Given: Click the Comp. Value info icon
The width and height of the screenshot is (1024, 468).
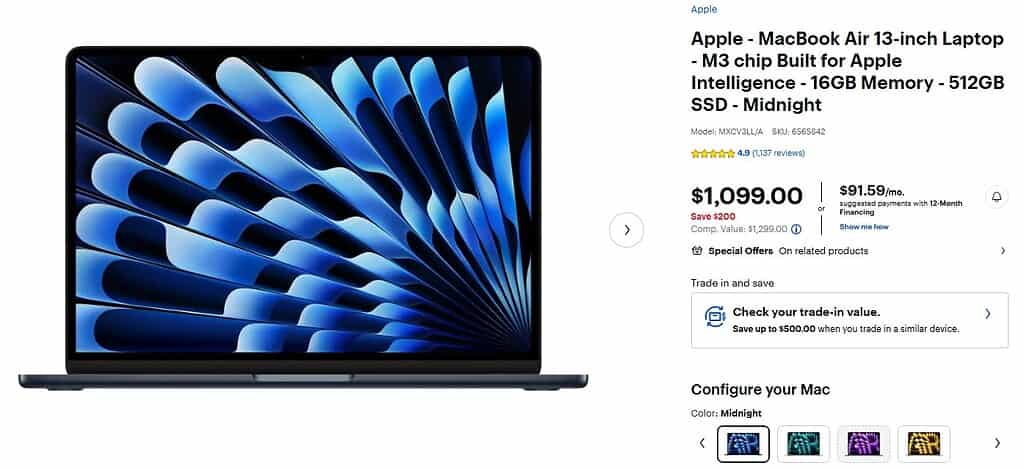Looking at the screenshot, I should pos(796,229).
